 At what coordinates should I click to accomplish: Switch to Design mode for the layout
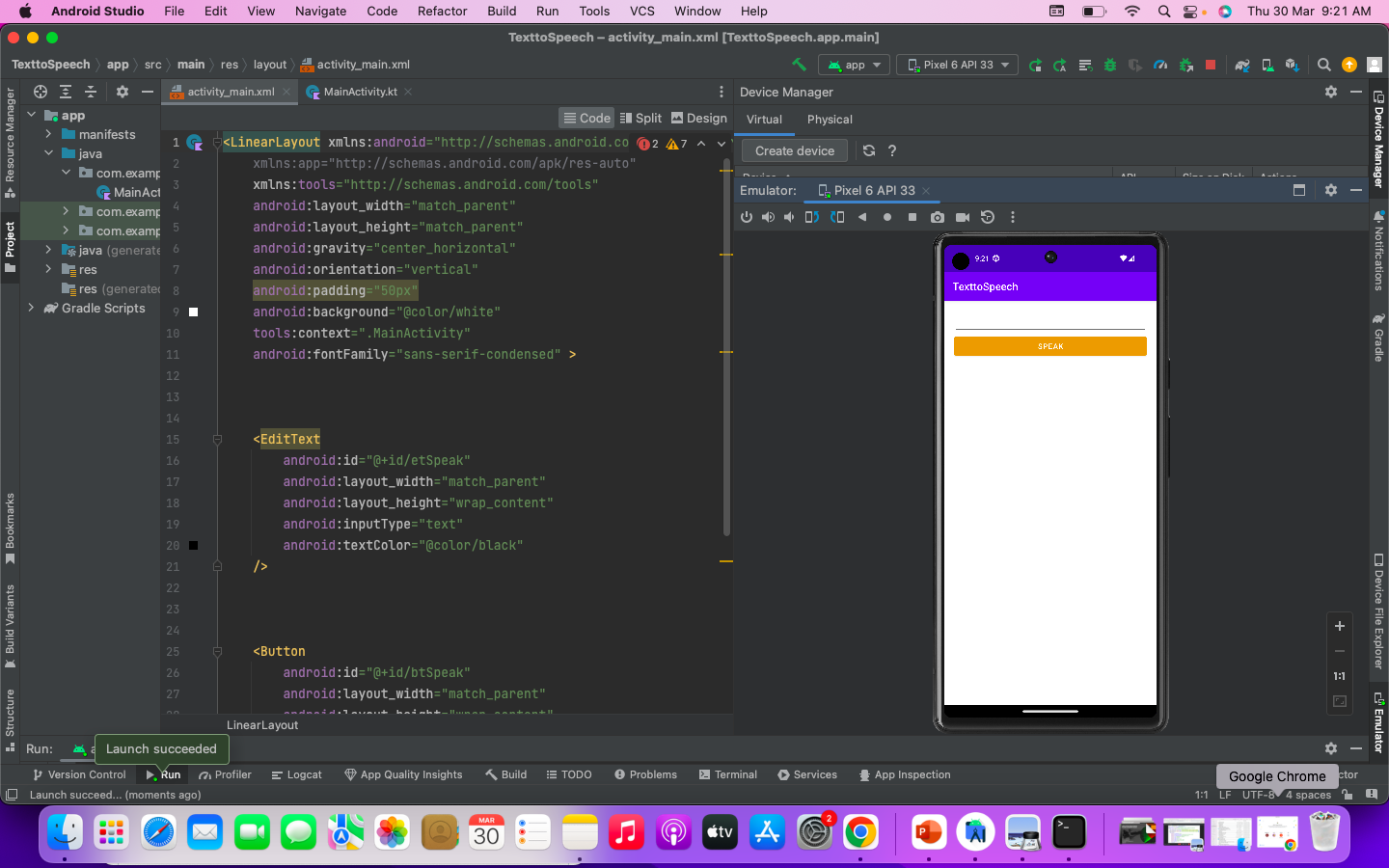[x=701, y=117]
